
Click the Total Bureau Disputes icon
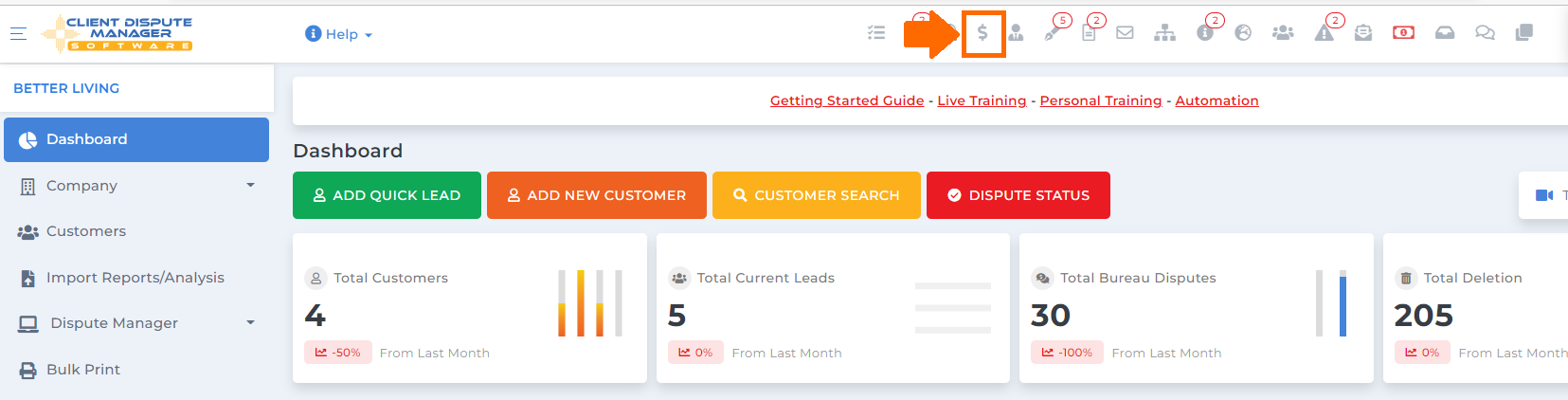[1042, 278]
